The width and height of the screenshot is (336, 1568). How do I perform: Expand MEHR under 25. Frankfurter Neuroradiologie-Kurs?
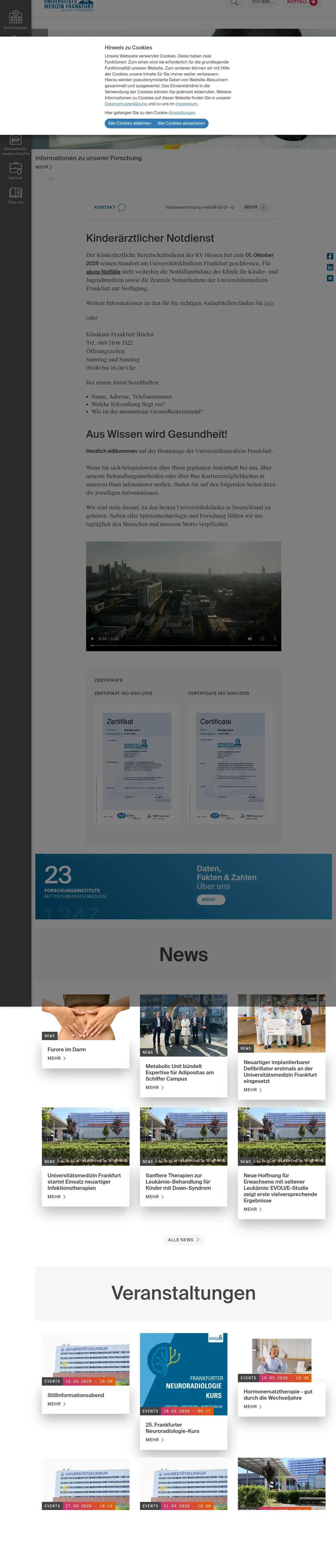[x=155, y=1440]
